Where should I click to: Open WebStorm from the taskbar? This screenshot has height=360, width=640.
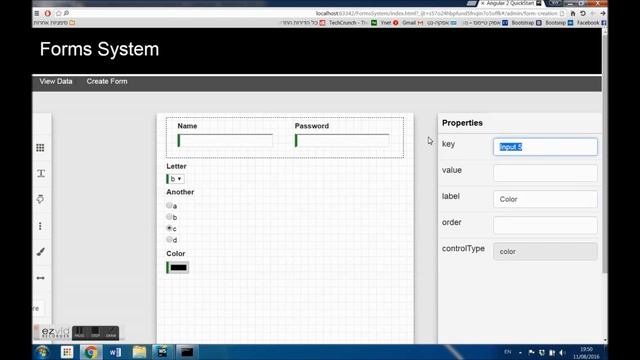pos(163,352)
